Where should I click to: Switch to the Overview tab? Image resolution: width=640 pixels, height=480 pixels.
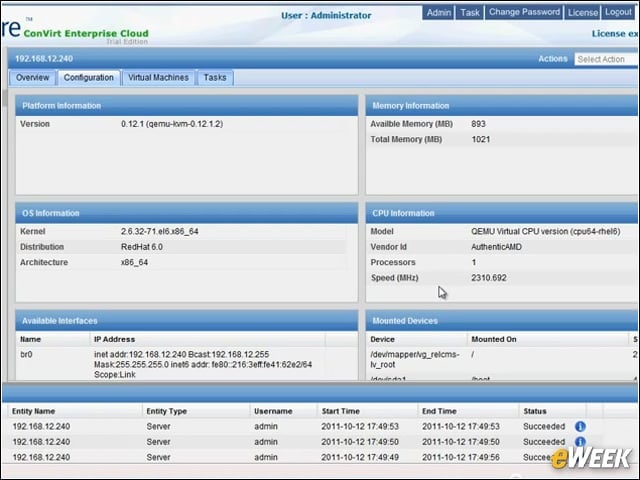tap(33, 78)
